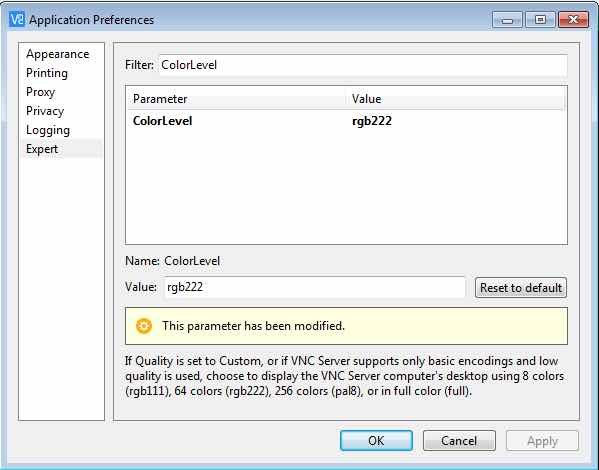Select the ColorLevel parameter row
599x470 pixels.
(346, 121)
